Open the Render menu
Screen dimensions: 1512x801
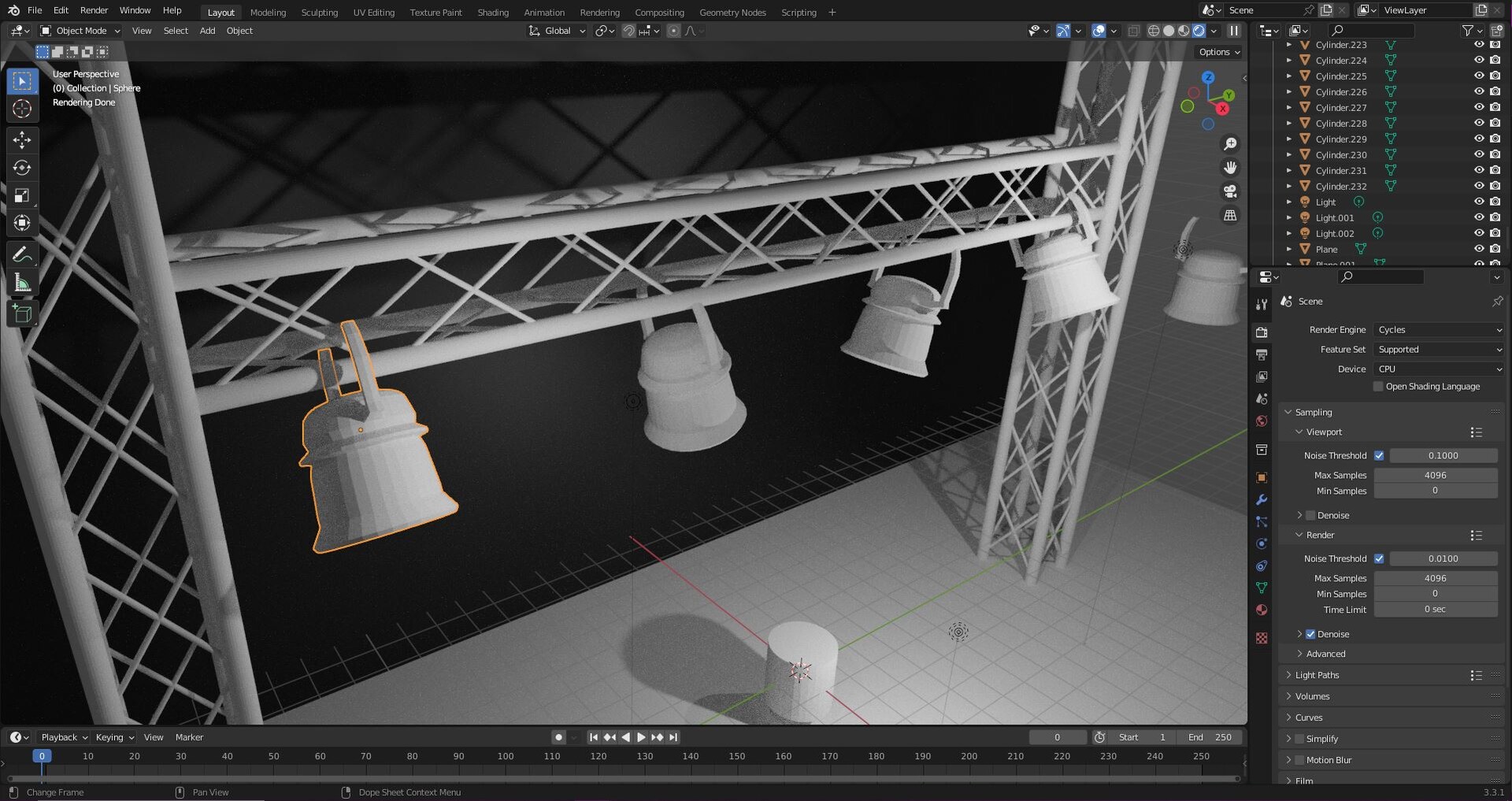(94, 10)
